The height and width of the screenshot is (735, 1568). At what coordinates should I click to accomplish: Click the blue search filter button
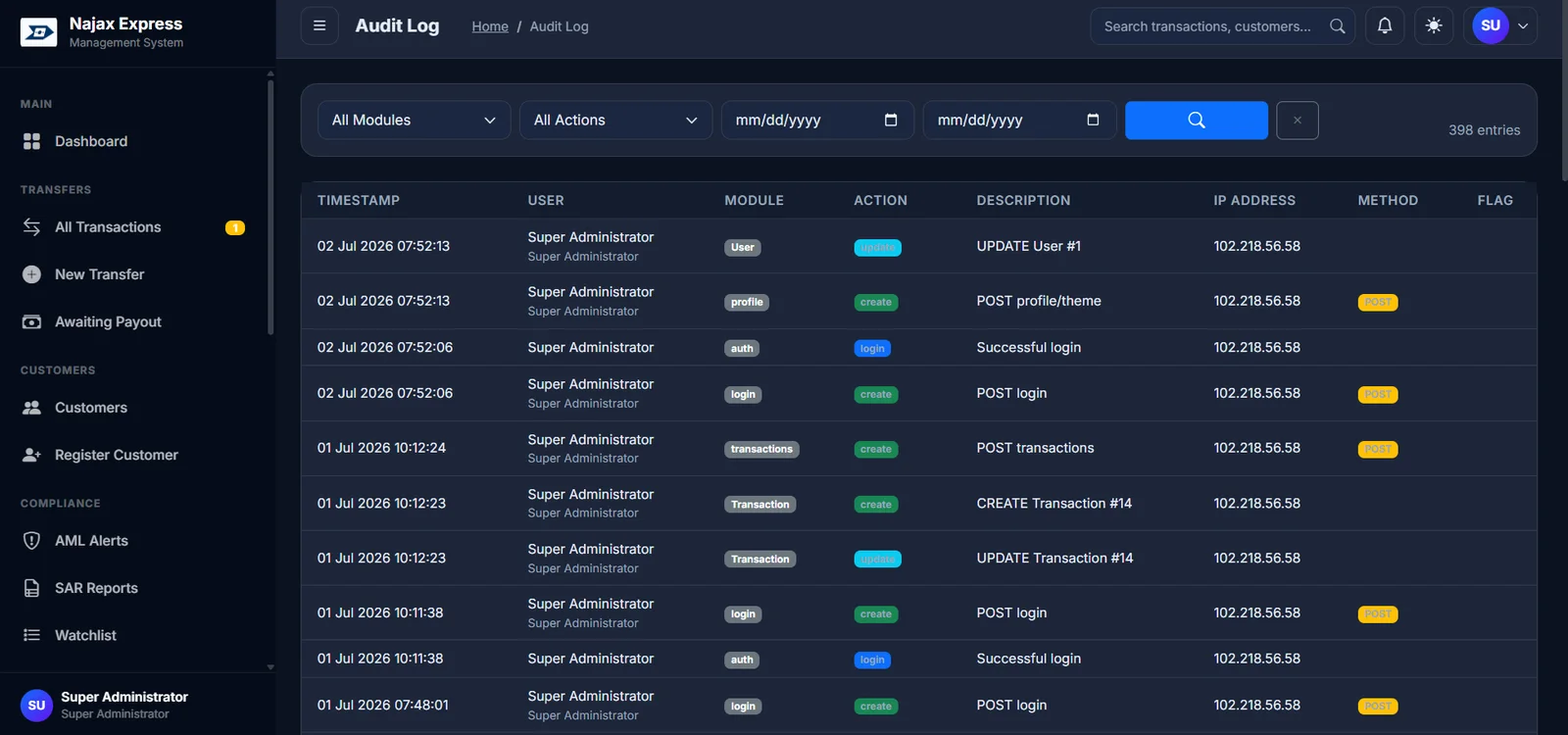(x=1197, y=120)
